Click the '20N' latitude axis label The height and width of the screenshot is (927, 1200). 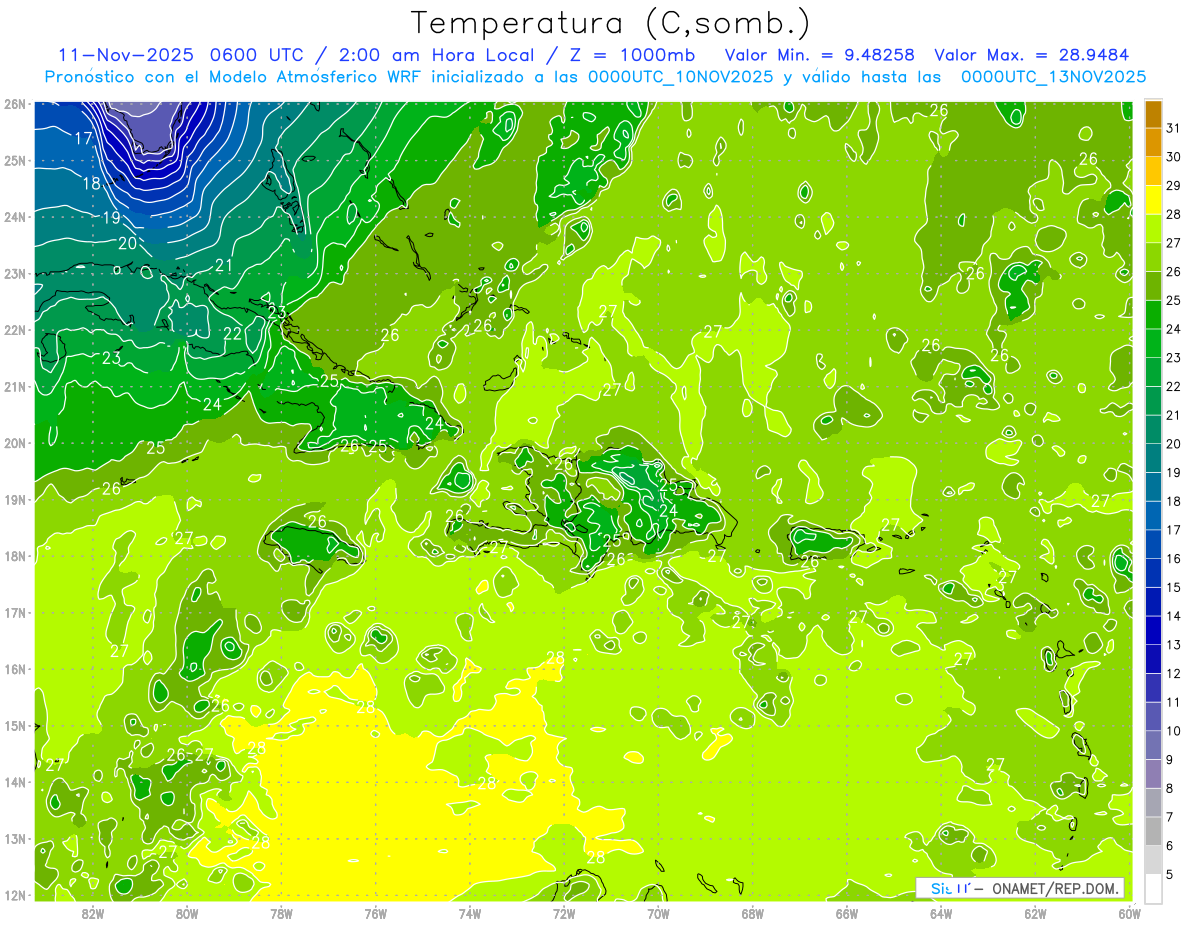point(14,443)
